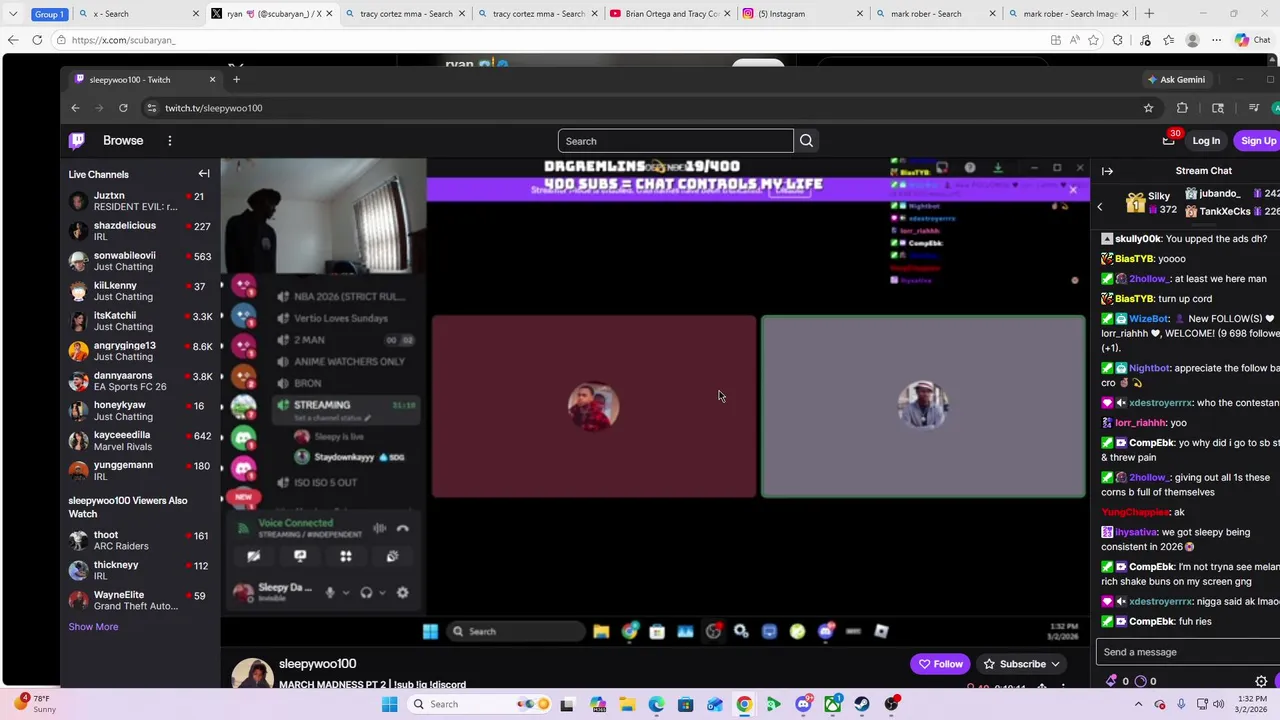The image size is (1280, 720).
Task: Open shazdelicious channel in sidebar
Action: tap(138, 231)
